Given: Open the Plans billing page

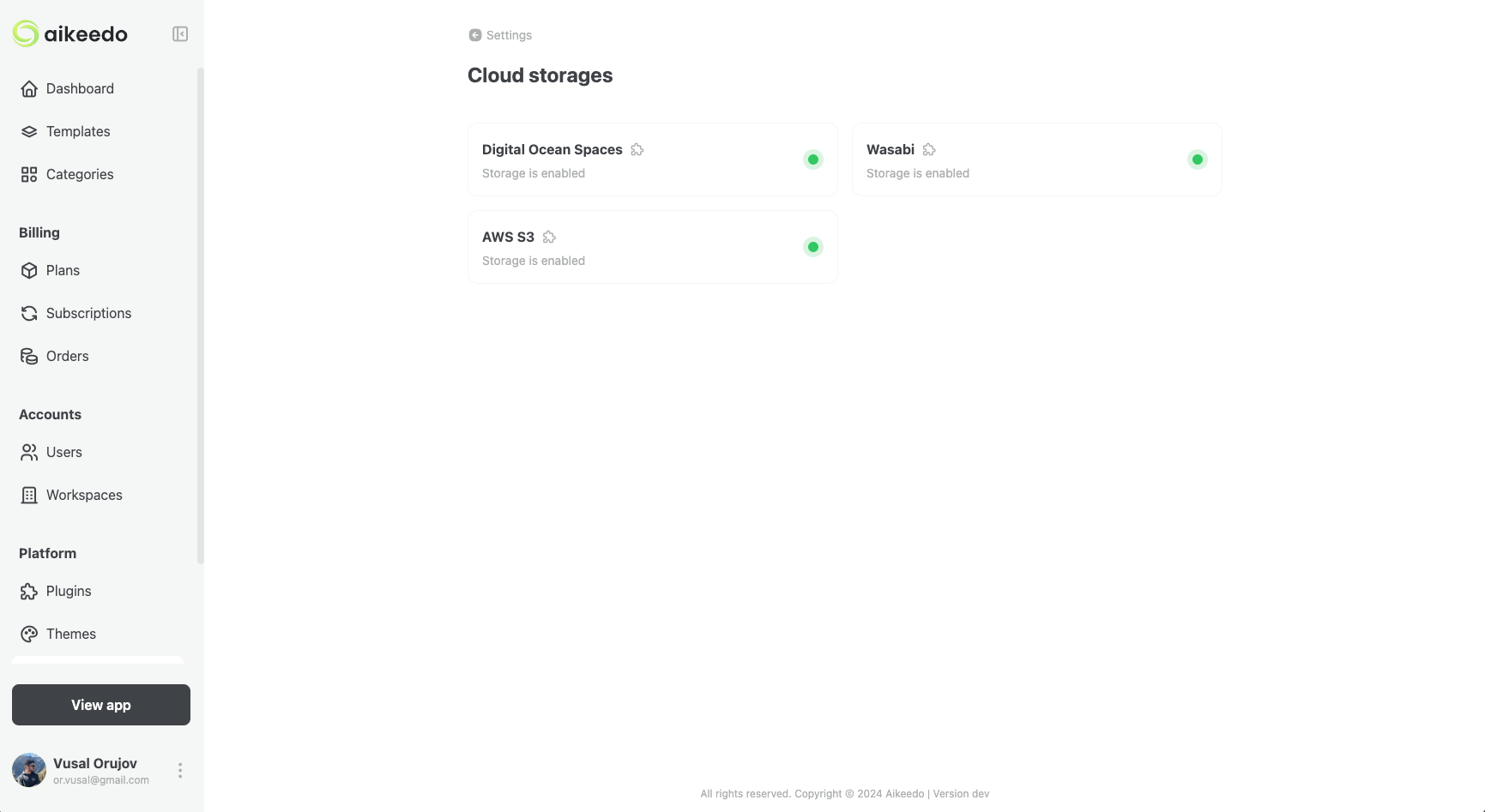Looking at the screenshot, I should tap(29, 270).
